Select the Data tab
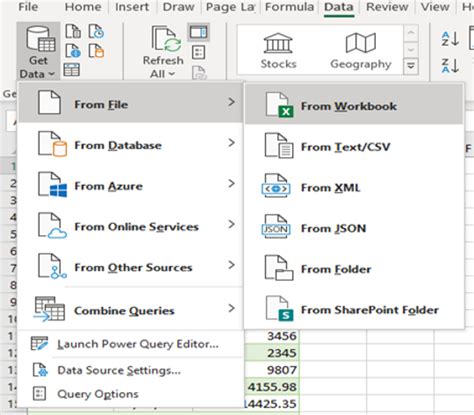The image size is (474, 415). click(339, 7)
